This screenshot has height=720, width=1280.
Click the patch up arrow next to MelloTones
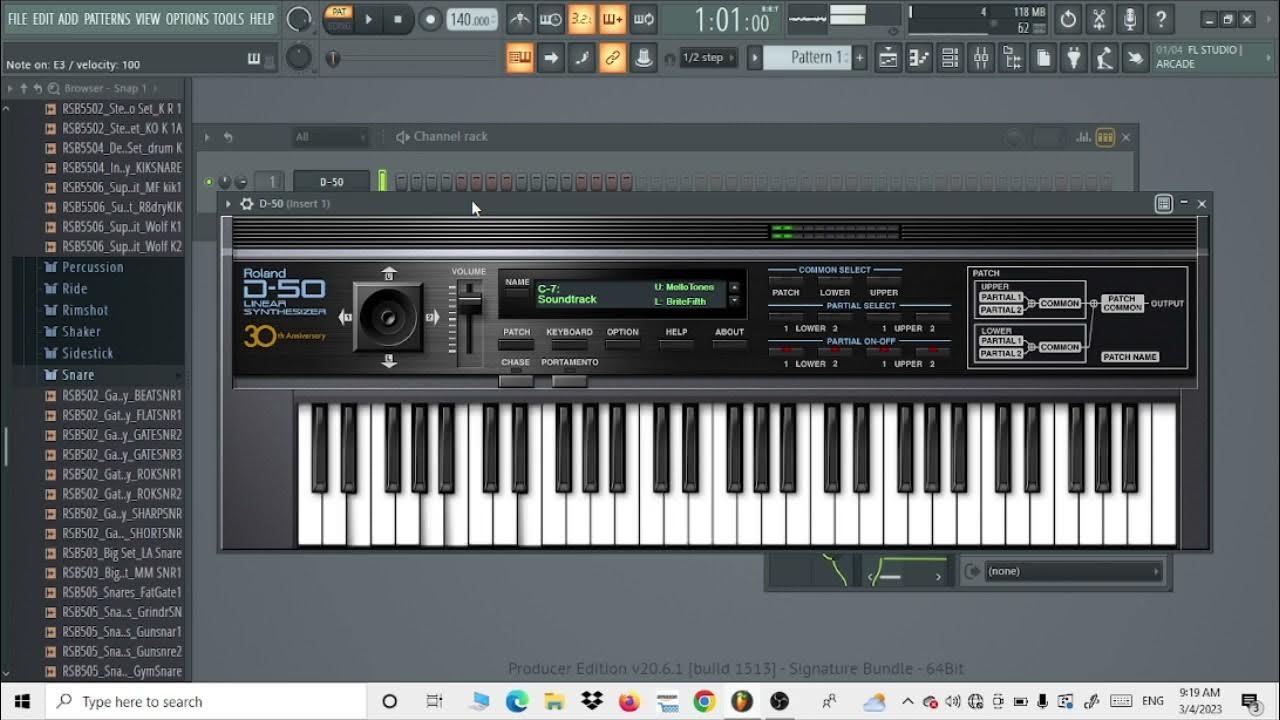click(735, 288)
